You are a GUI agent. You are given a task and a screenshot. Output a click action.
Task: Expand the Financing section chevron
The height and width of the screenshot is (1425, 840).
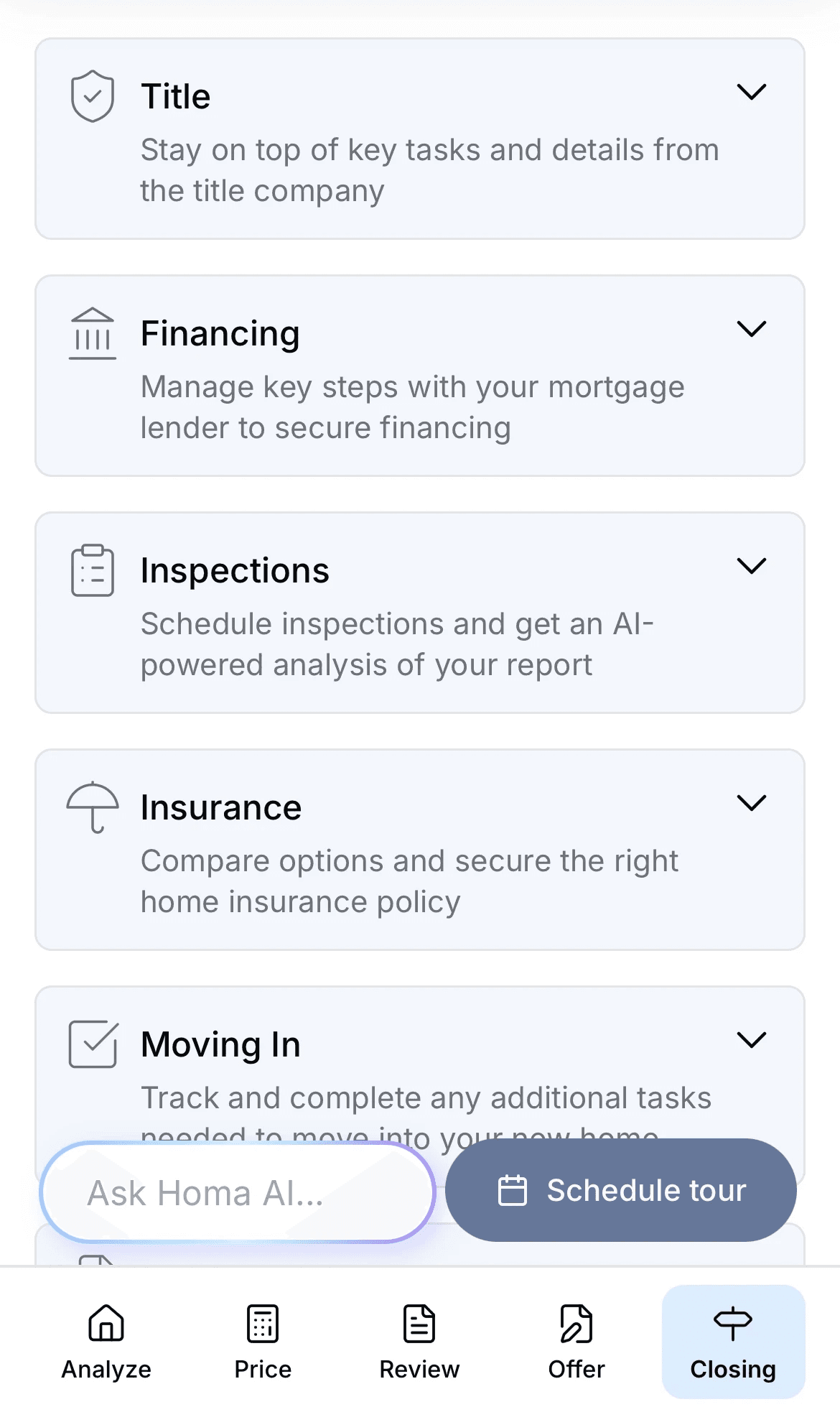(x=752, y=329)
